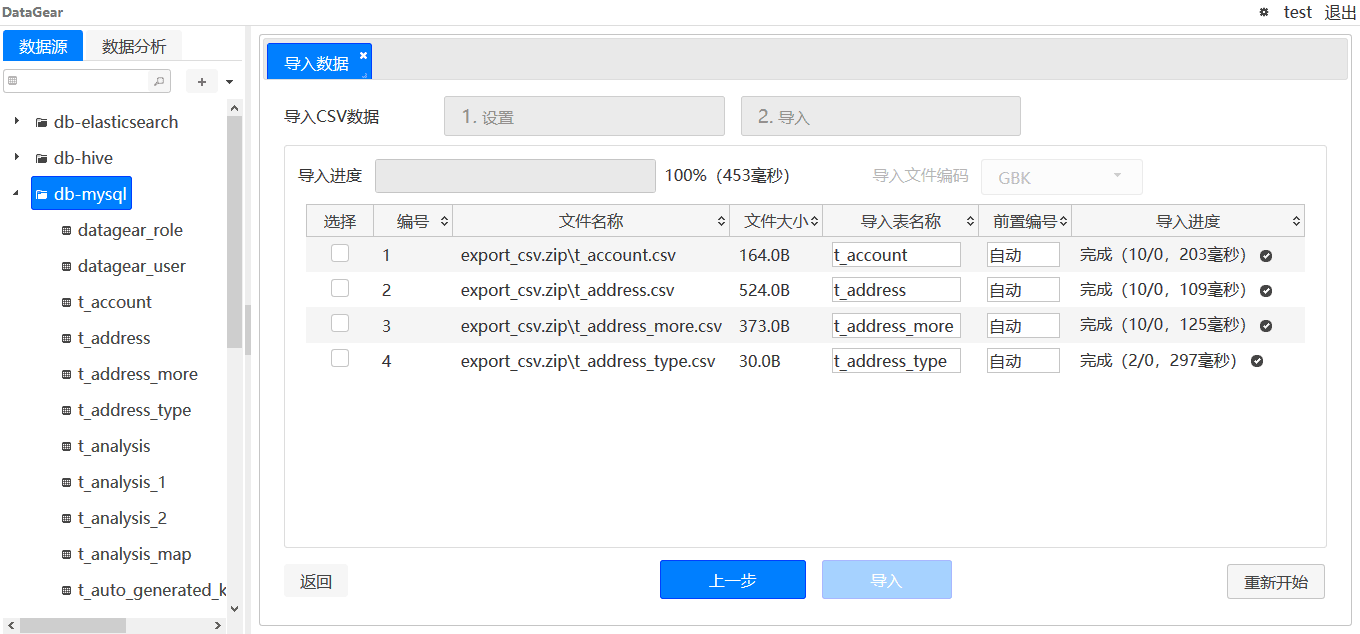This screenshot has width=1360, height=634.
Task: Check the select checkbox for t_address_more.csv row
Action: [x=339, y=324]
